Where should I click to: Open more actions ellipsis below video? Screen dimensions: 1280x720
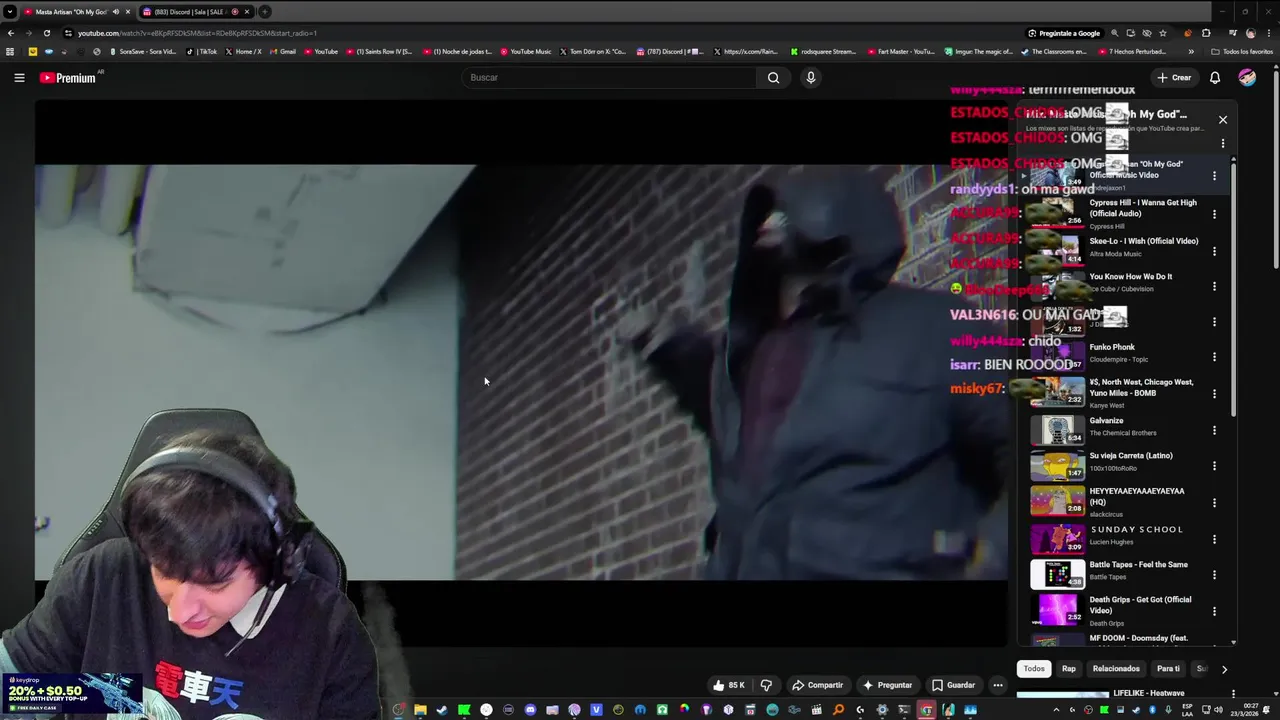pyautogui.click(x=998, y=685)
